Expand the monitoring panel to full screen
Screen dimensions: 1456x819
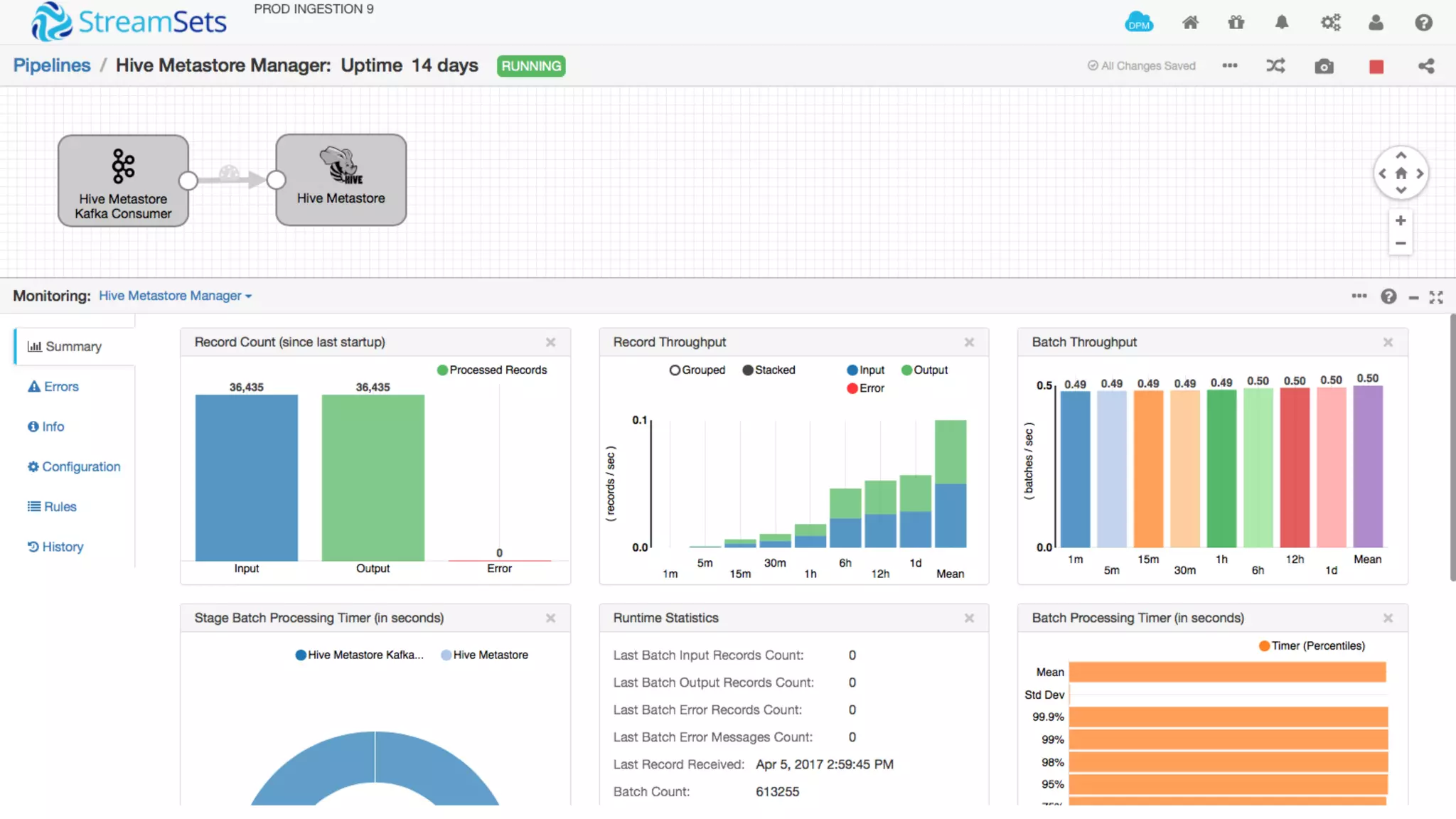[1436, 297]
